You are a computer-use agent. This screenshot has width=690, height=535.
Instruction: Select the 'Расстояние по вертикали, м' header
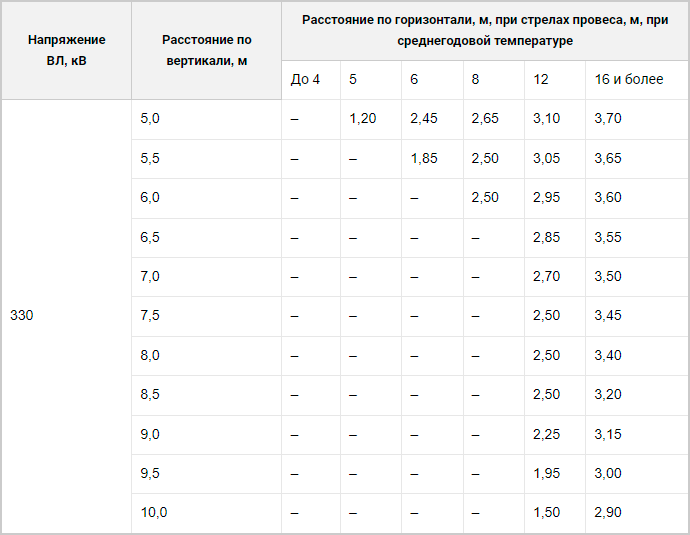[206, 50]
